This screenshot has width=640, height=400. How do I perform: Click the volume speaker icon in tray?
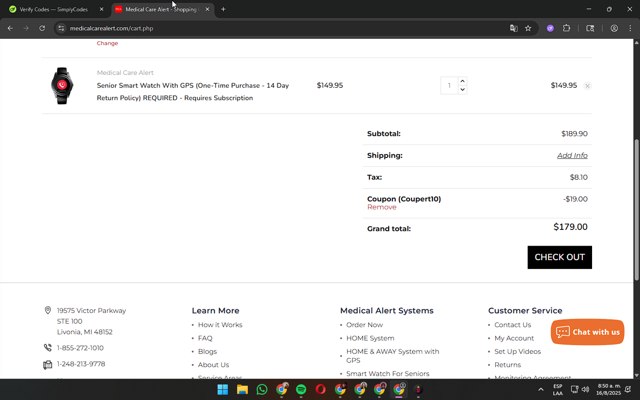[586, 389]
